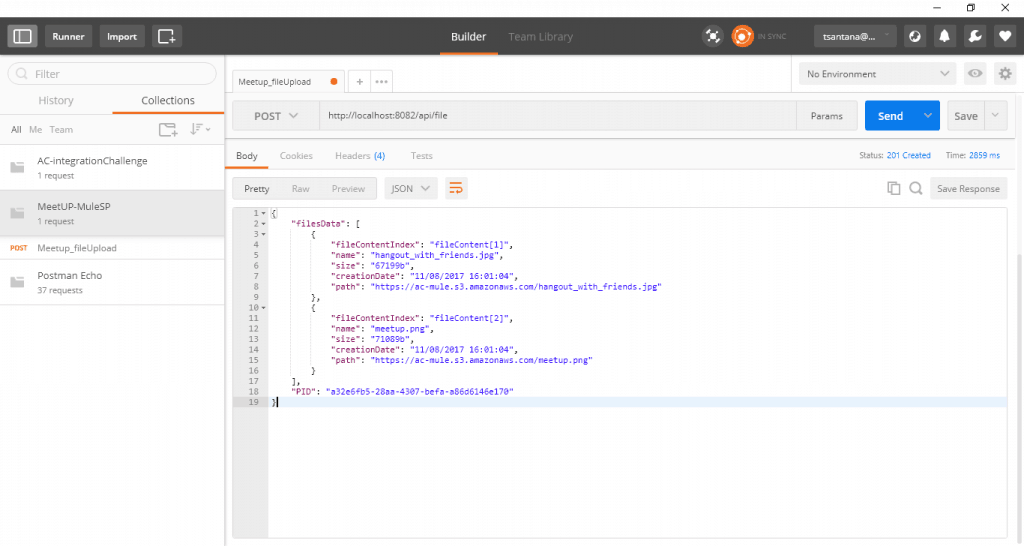The width and height of the screenshot is (1024, 546).
Task: Open the notifications bell icon
Action: point(944,36)
